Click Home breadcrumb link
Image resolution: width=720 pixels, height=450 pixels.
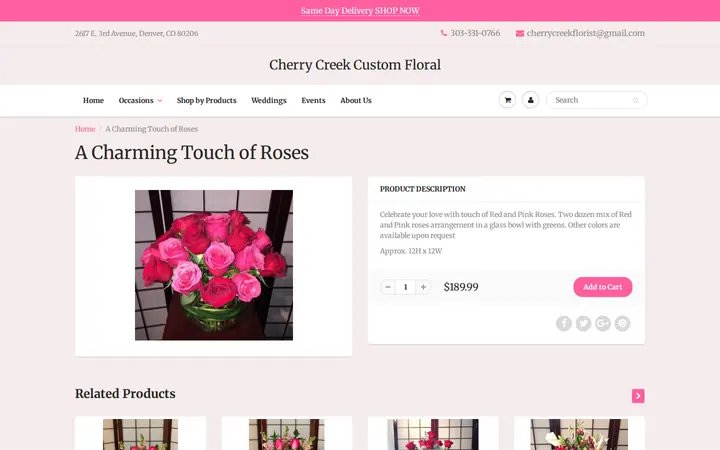[x=85, y=129]
